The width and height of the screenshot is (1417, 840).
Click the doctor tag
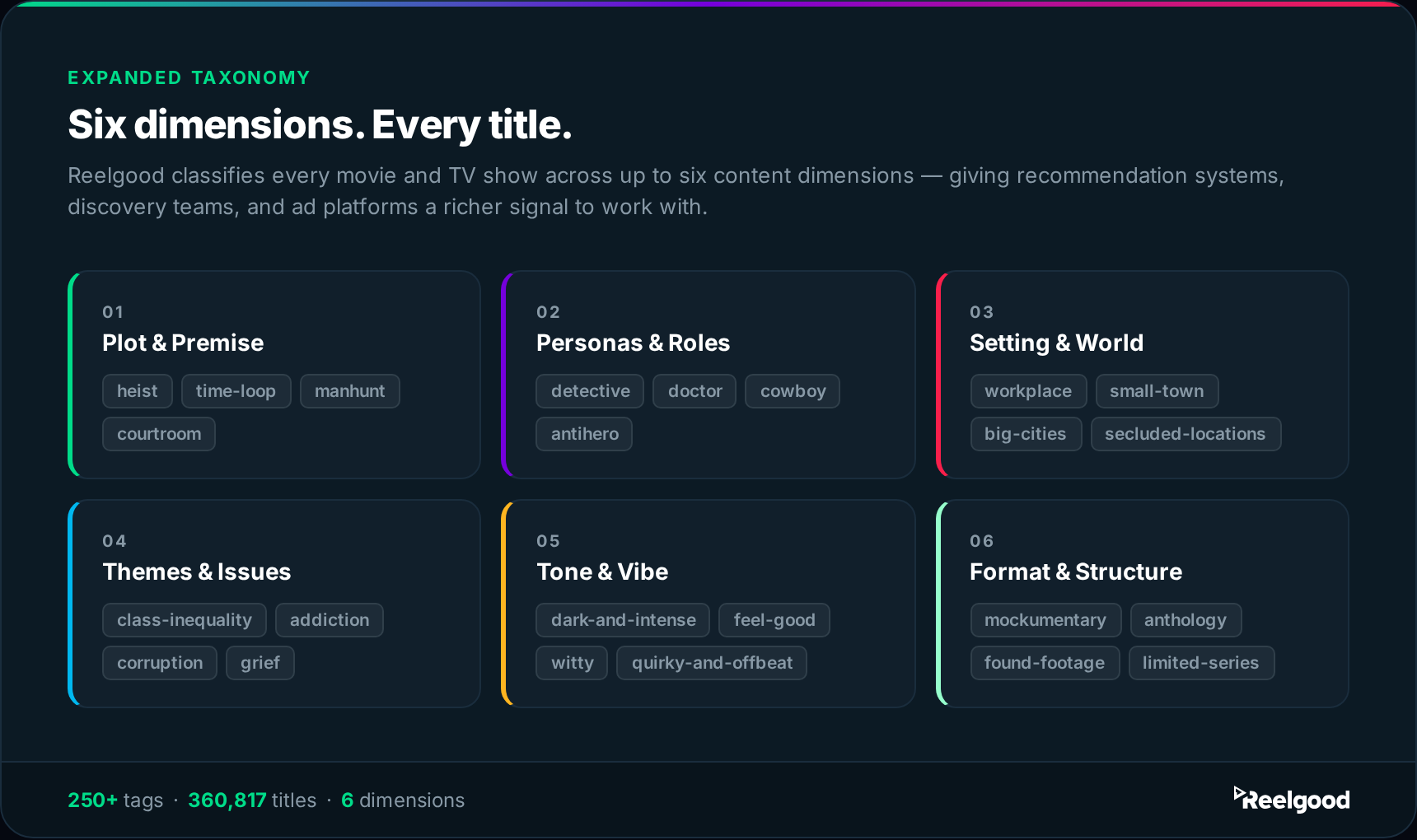694,391
